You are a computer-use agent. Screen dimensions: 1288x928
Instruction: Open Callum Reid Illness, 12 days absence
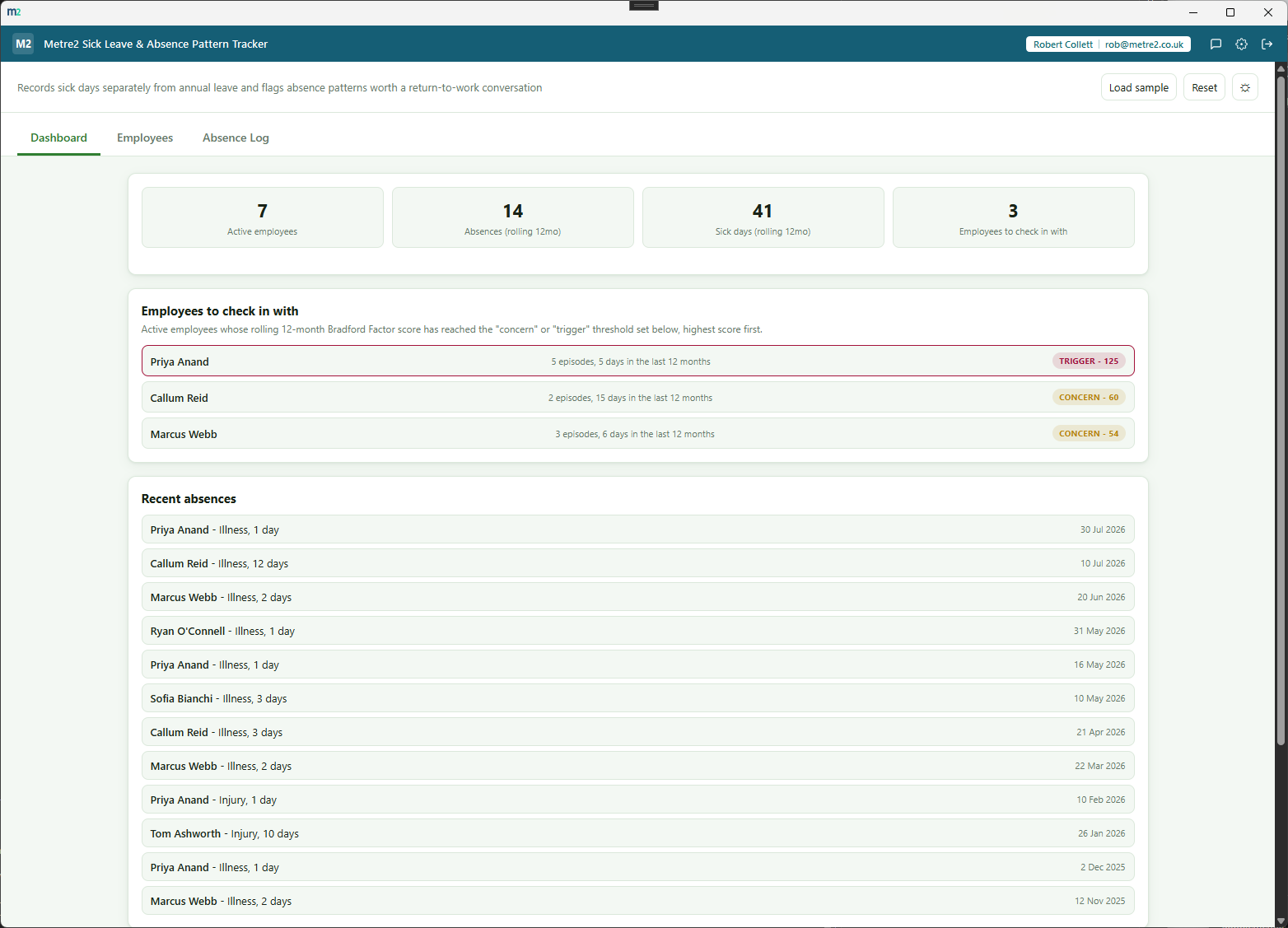pyautogui.click(x=638, y=563)
